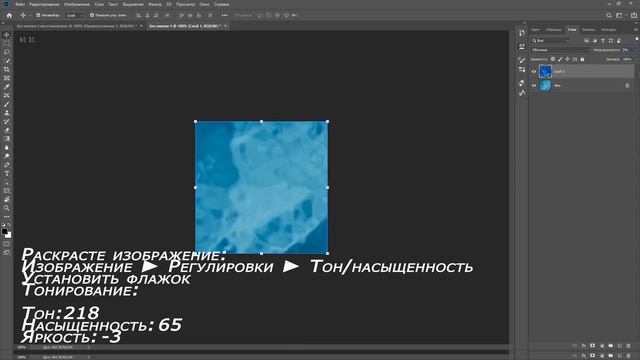Open the Edit Toolbar three-dots button
This screenshot has width=640, height=360.
pyautogui.click(x=7, y=217)
